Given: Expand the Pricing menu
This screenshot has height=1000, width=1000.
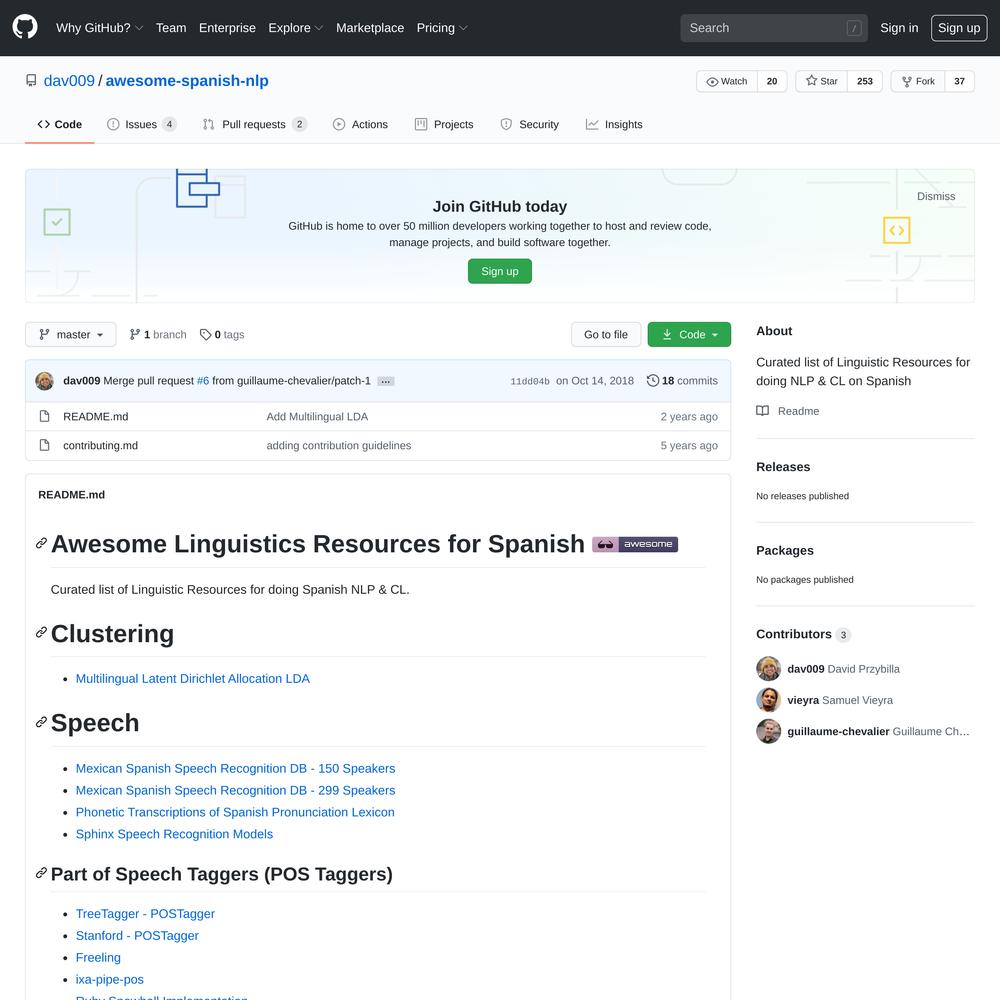Looking at the screenshot, I should pos(442,28).
